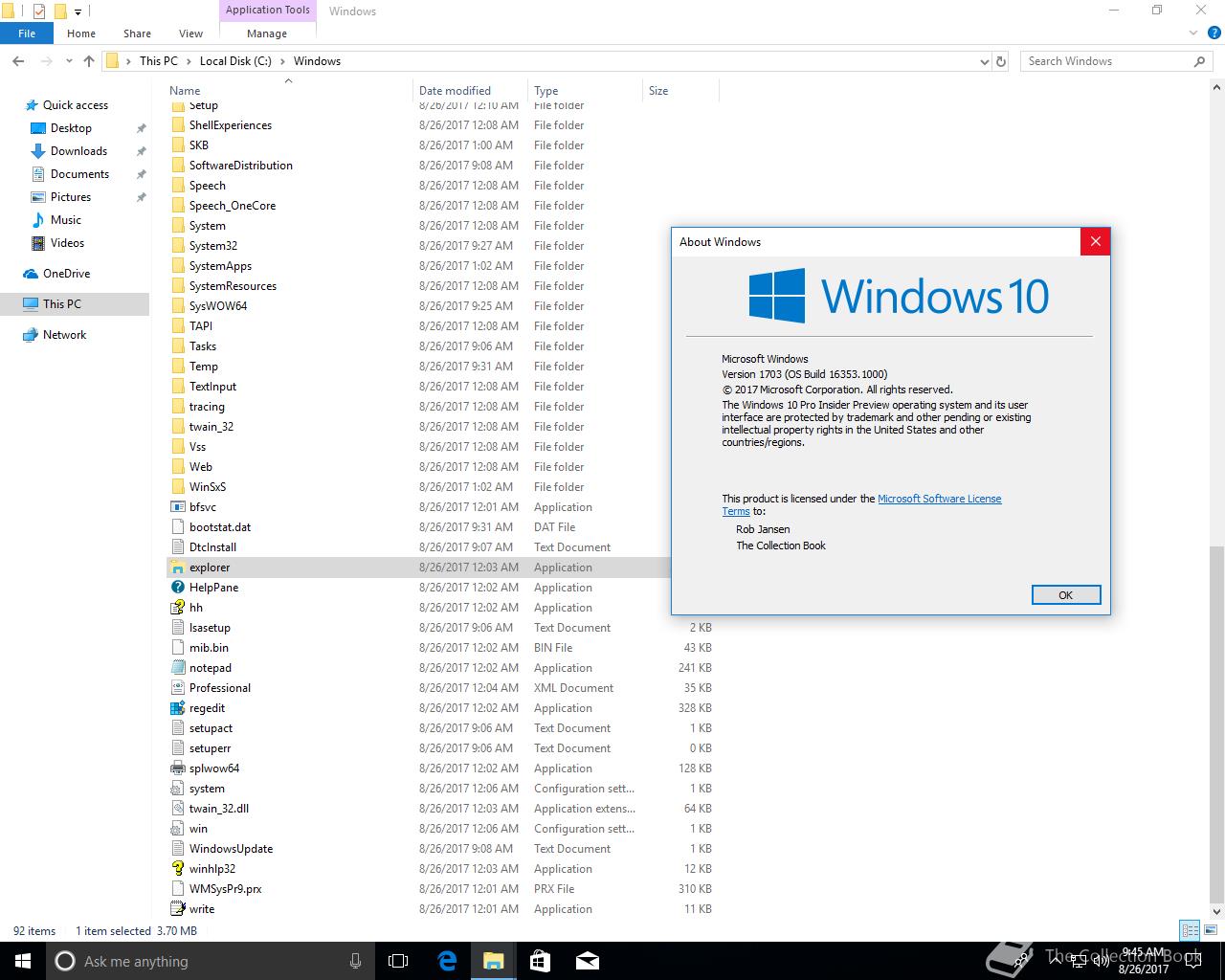The width and height of the screenshot is (1225, 980).
Task: Select the Professional XML document icon
Action: click(177, 688)
